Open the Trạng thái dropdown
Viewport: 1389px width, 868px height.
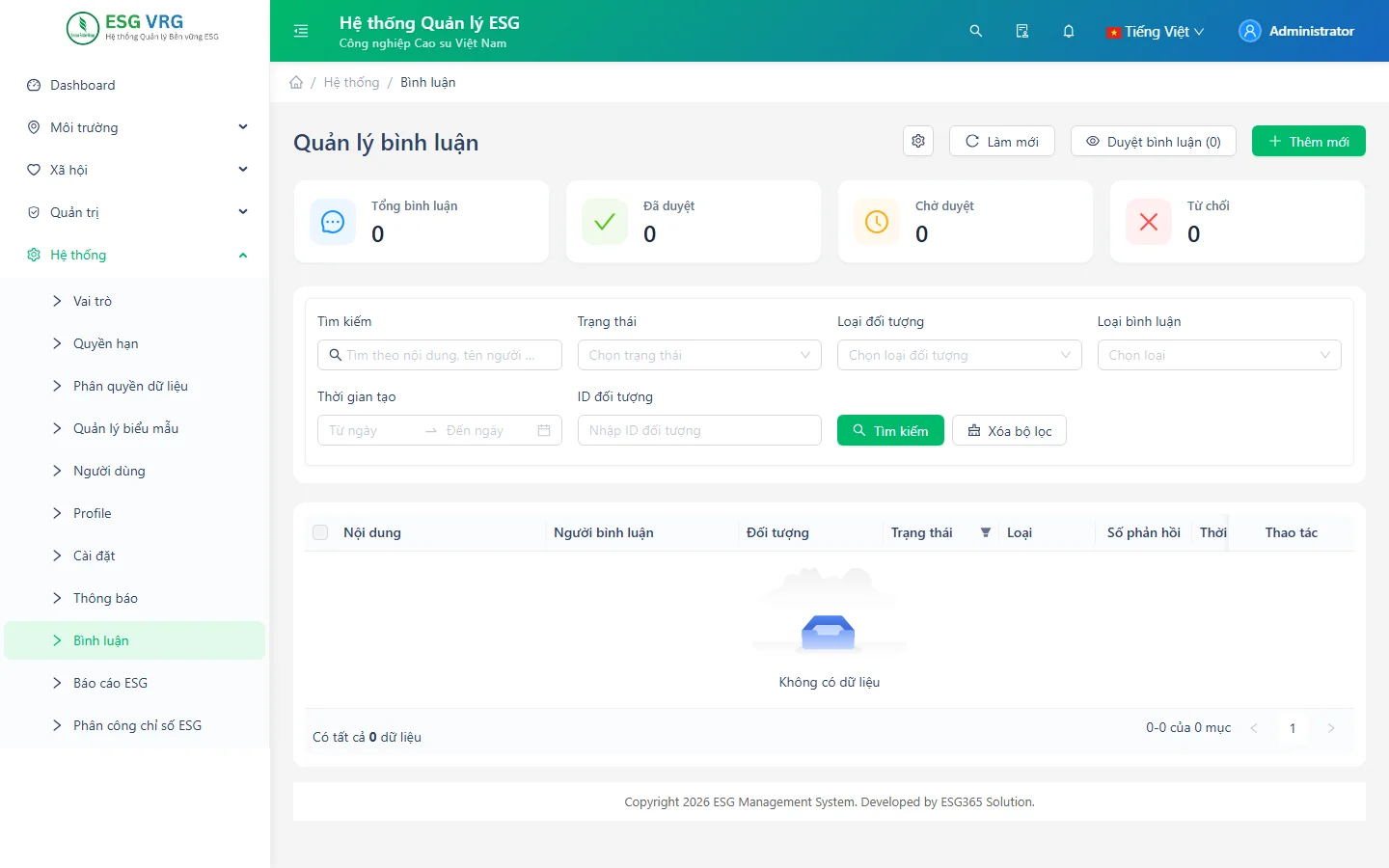[699, 355]
